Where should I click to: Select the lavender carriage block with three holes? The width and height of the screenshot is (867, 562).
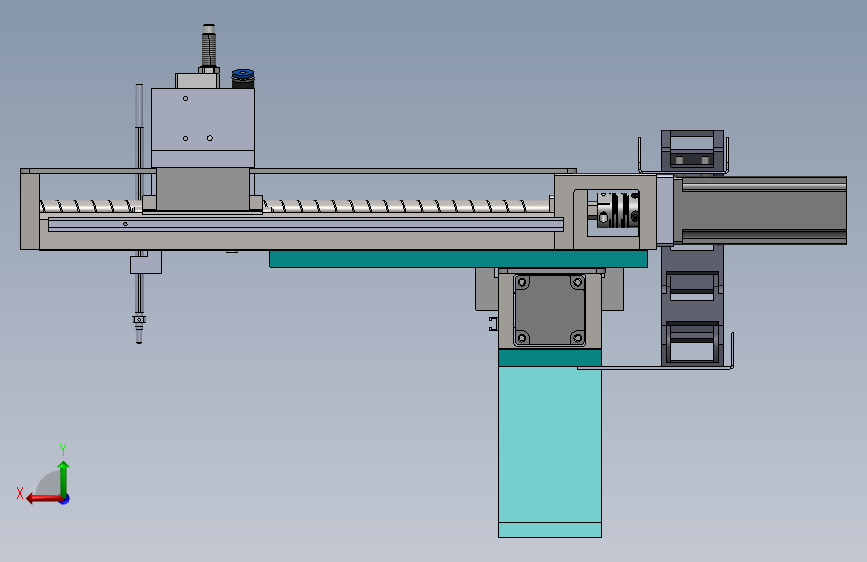coord(203,127)
